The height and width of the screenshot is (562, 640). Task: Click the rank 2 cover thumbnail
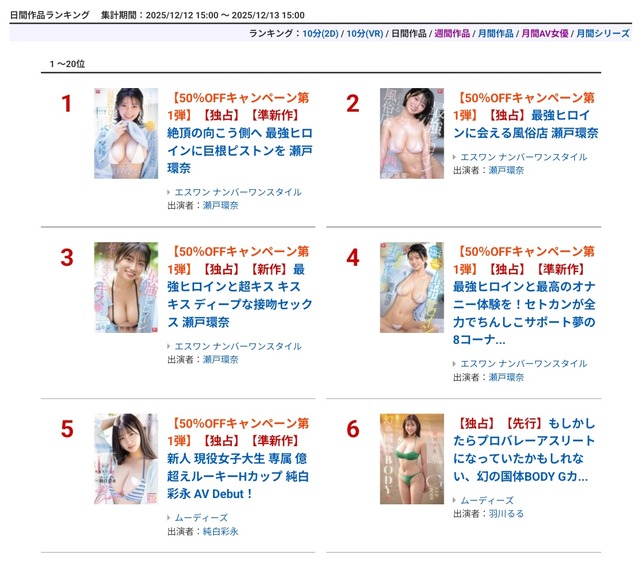click(x=412, y=133)
